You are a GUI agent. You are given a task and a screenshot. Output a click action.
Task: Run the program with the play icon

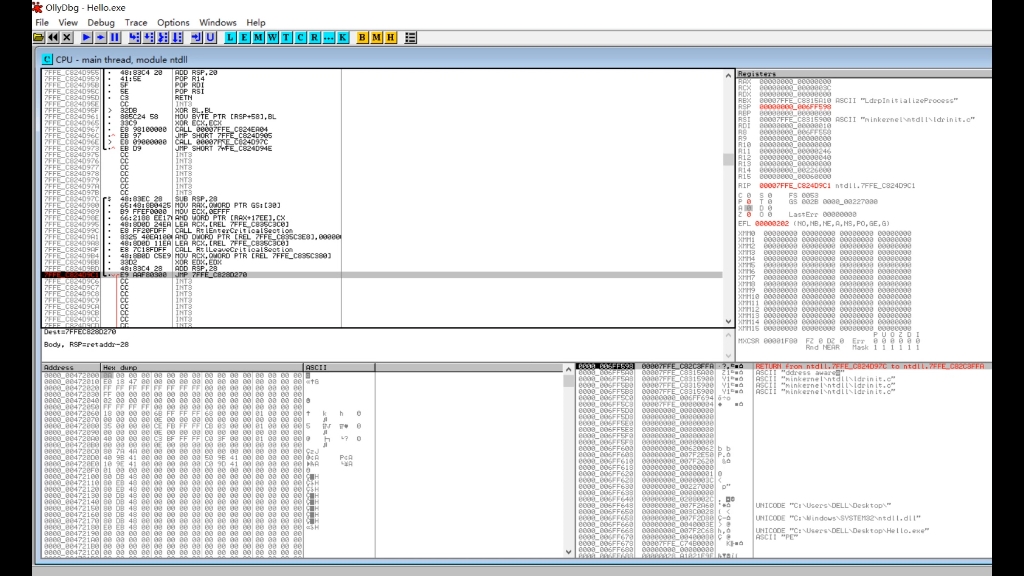[x=86, y=38]
